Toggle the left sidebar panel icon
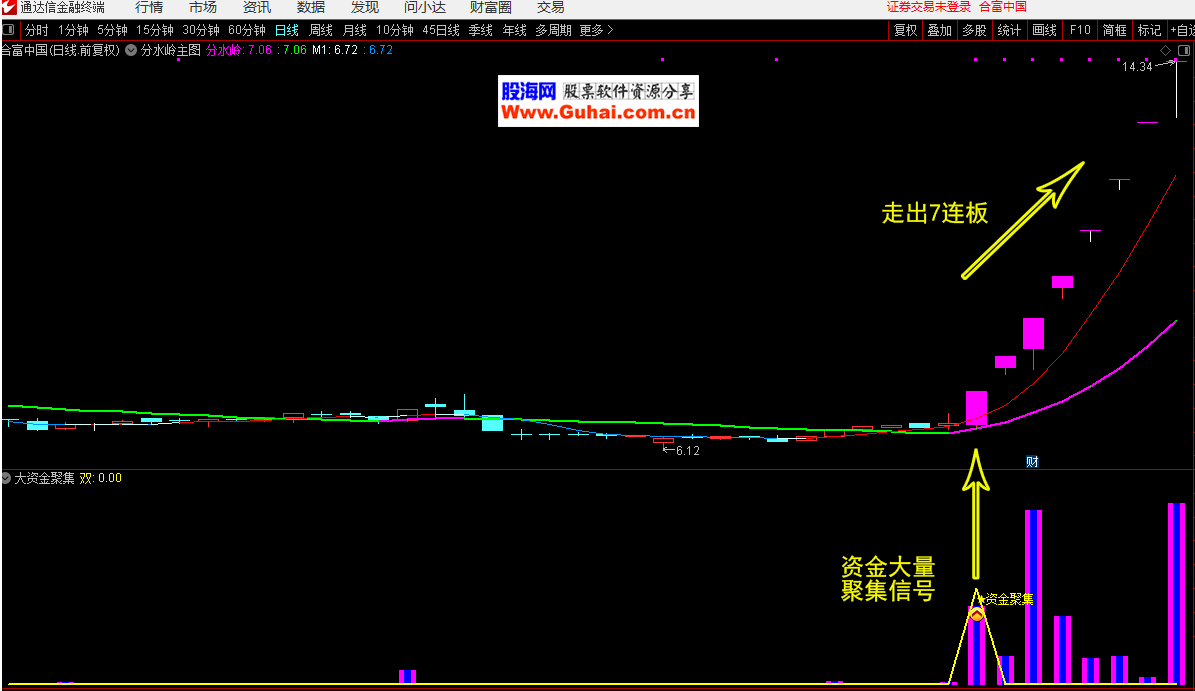The image size is (1195, 691). coord(9,30)
